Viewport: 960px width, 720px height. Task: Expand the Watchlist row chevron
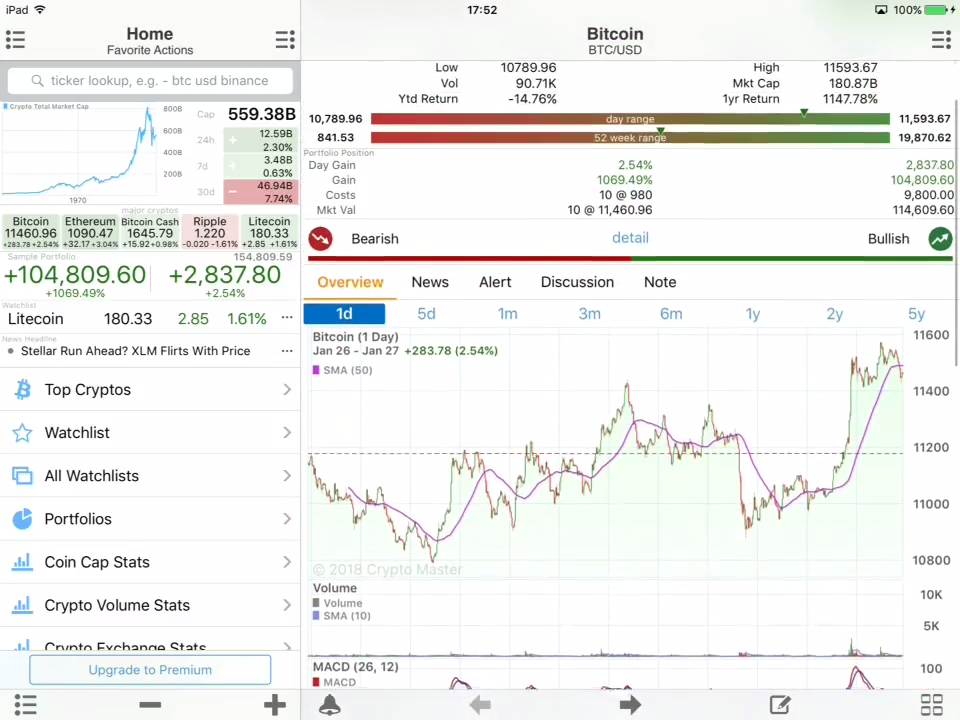coord(287,433)
